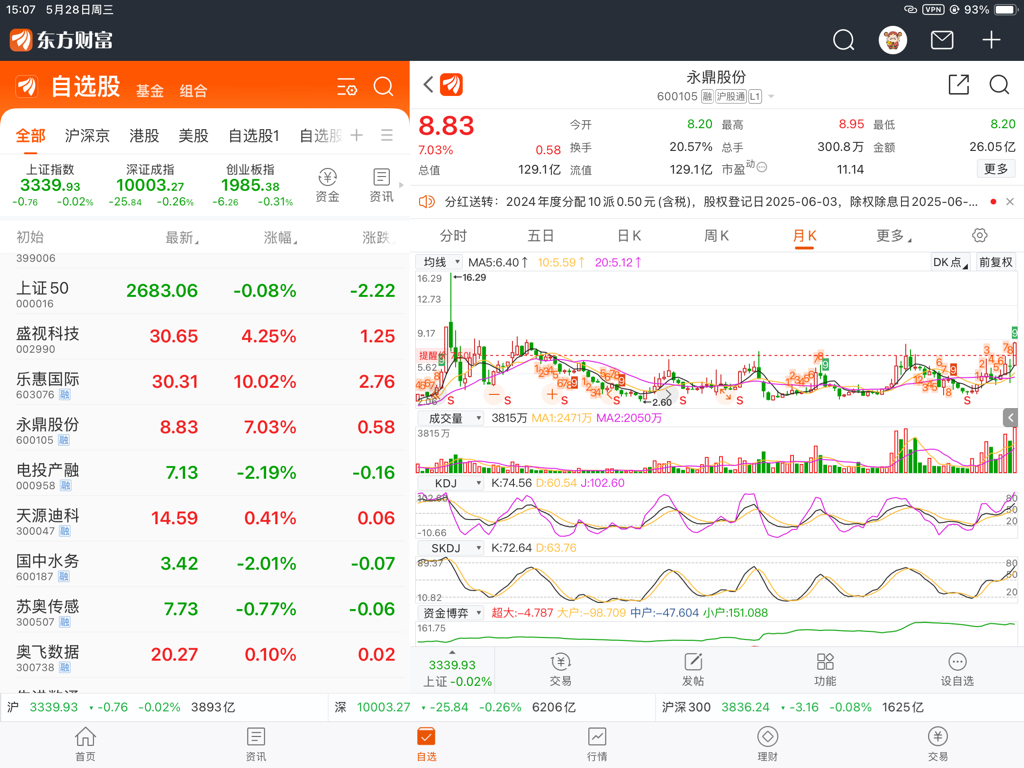Open 功能 functions icon

[x=825, y=669]
